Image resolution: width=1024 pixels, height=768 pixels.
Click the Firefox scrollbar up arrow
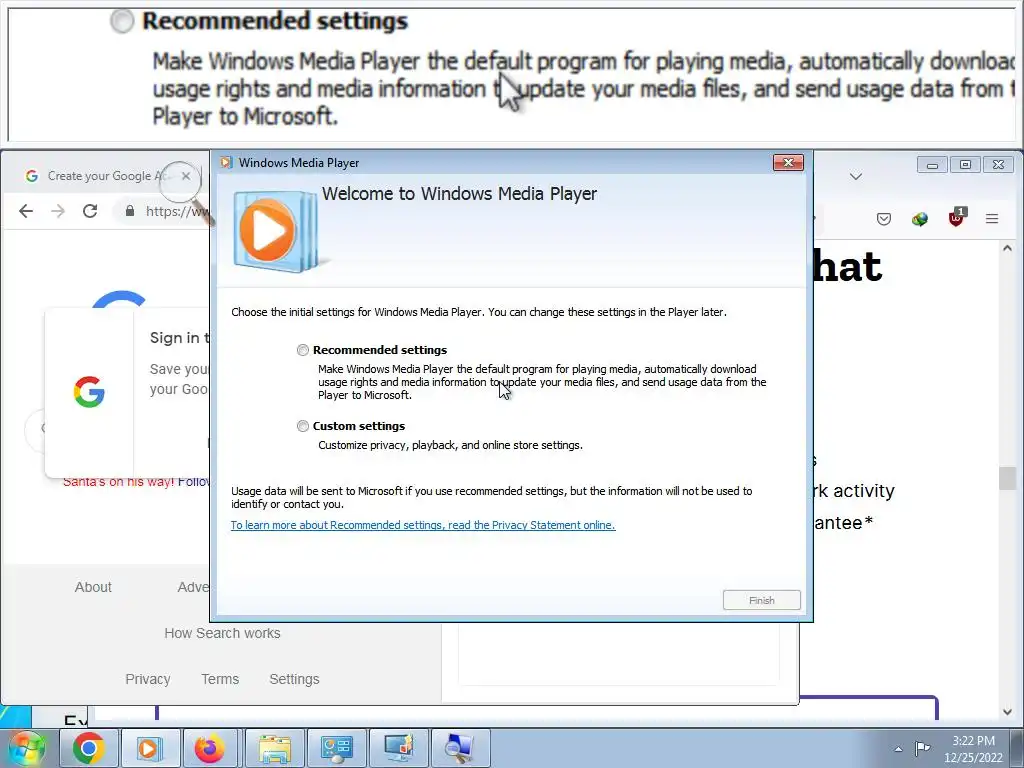coord(1007,248)
